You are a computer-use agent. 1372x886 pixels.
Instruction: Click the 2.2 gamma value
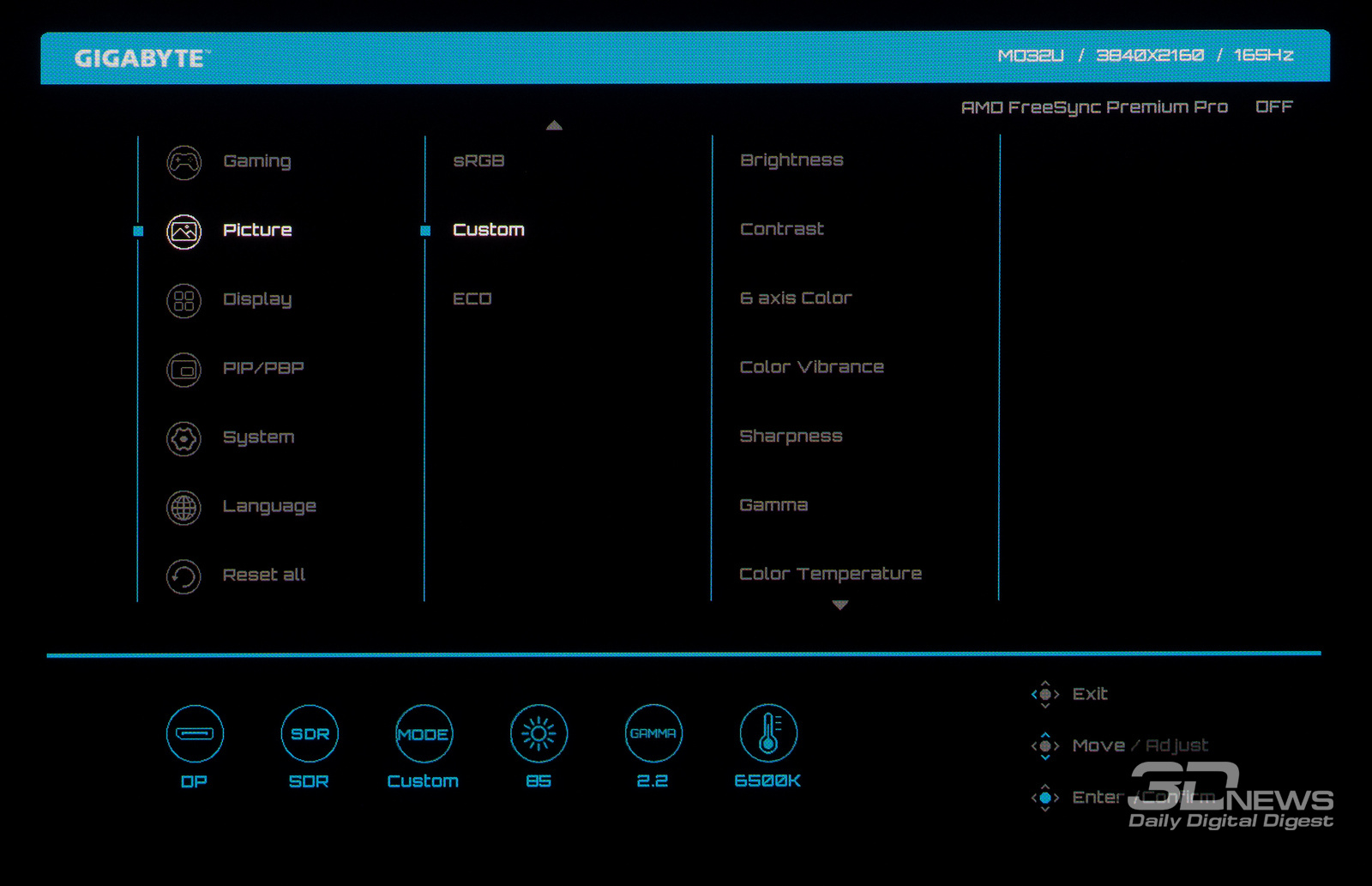click(653, 781)
